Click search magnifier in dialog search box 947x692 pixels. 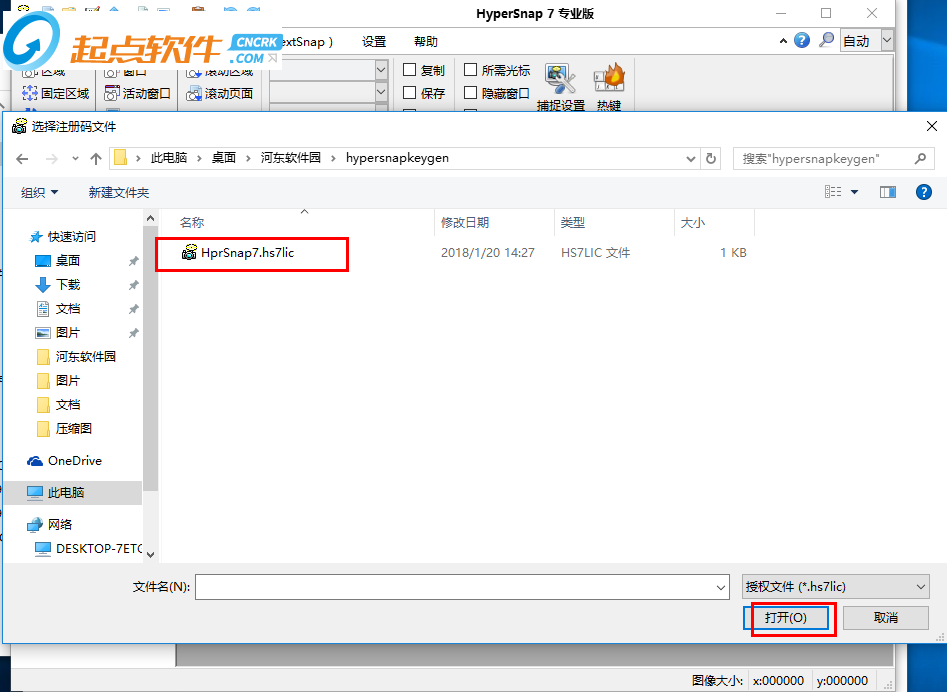coord(920,159)
